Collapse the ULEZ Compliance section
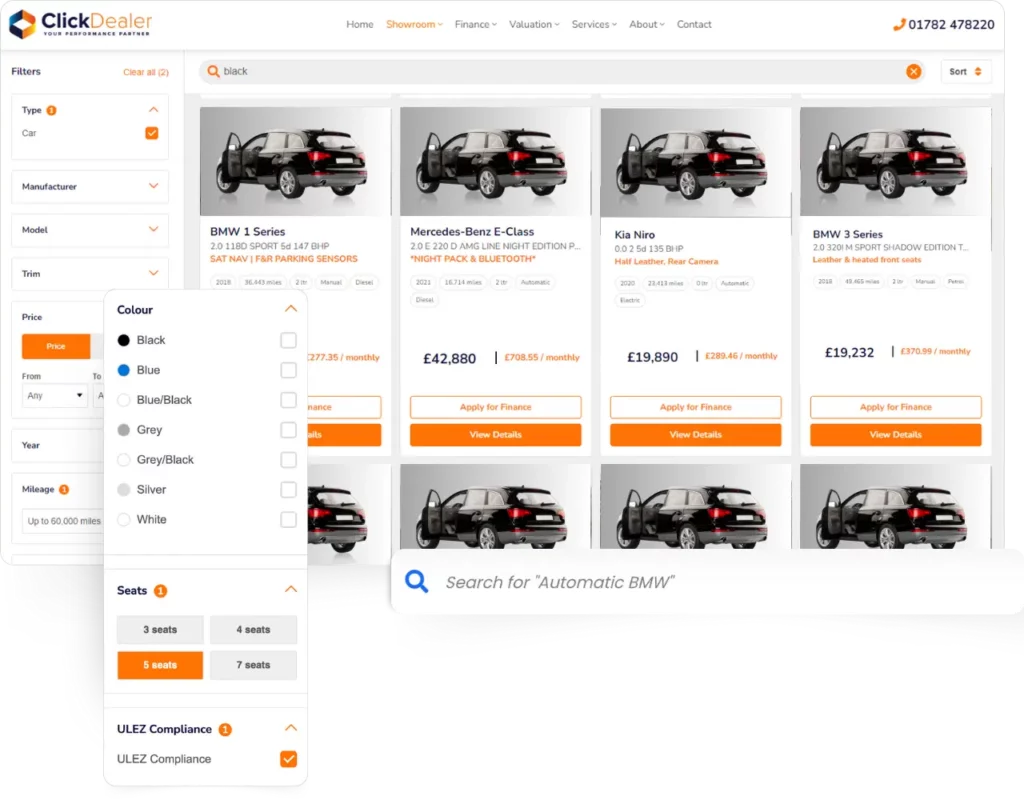 coord(291,728)
